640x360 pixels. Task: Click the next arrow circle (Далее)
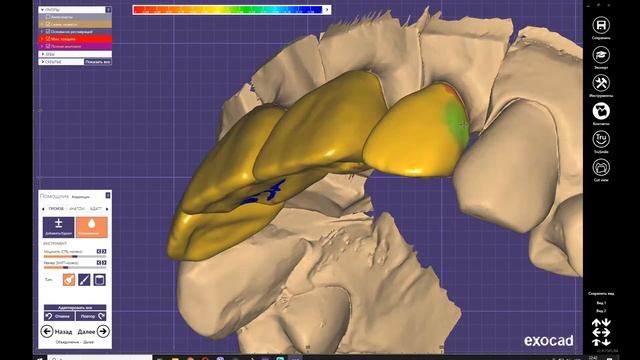pos(103,331)
